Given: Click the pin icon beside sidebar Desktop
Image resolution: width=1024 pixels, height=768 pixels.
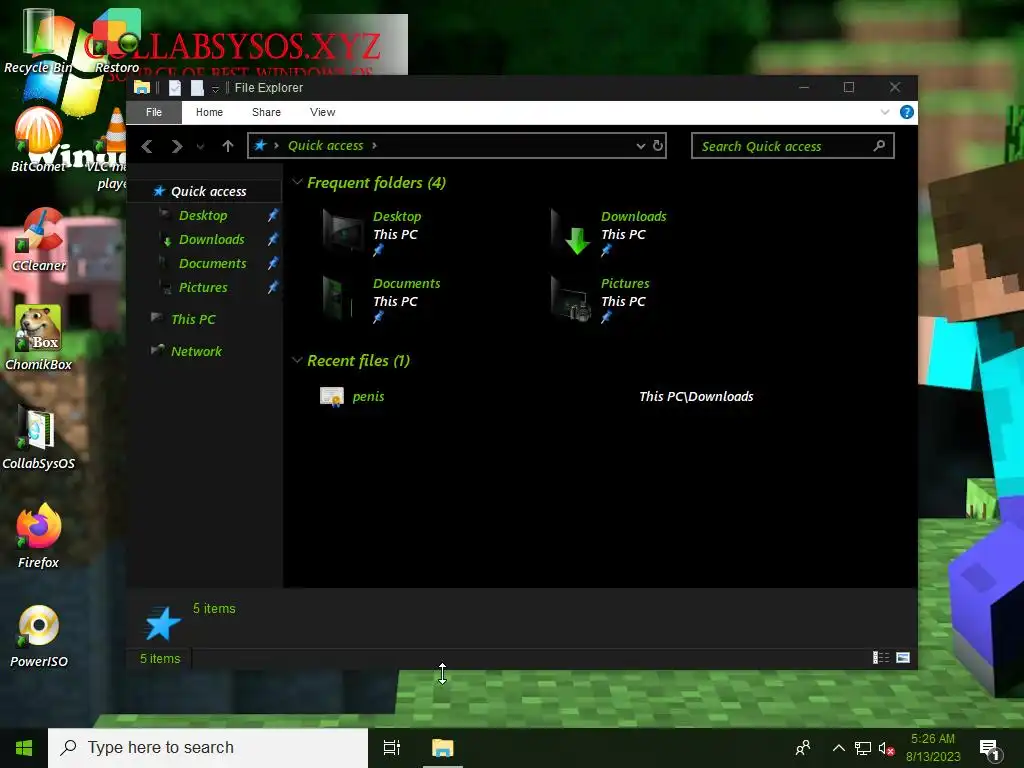Looking at the screenshot, I should click(273, 215).
